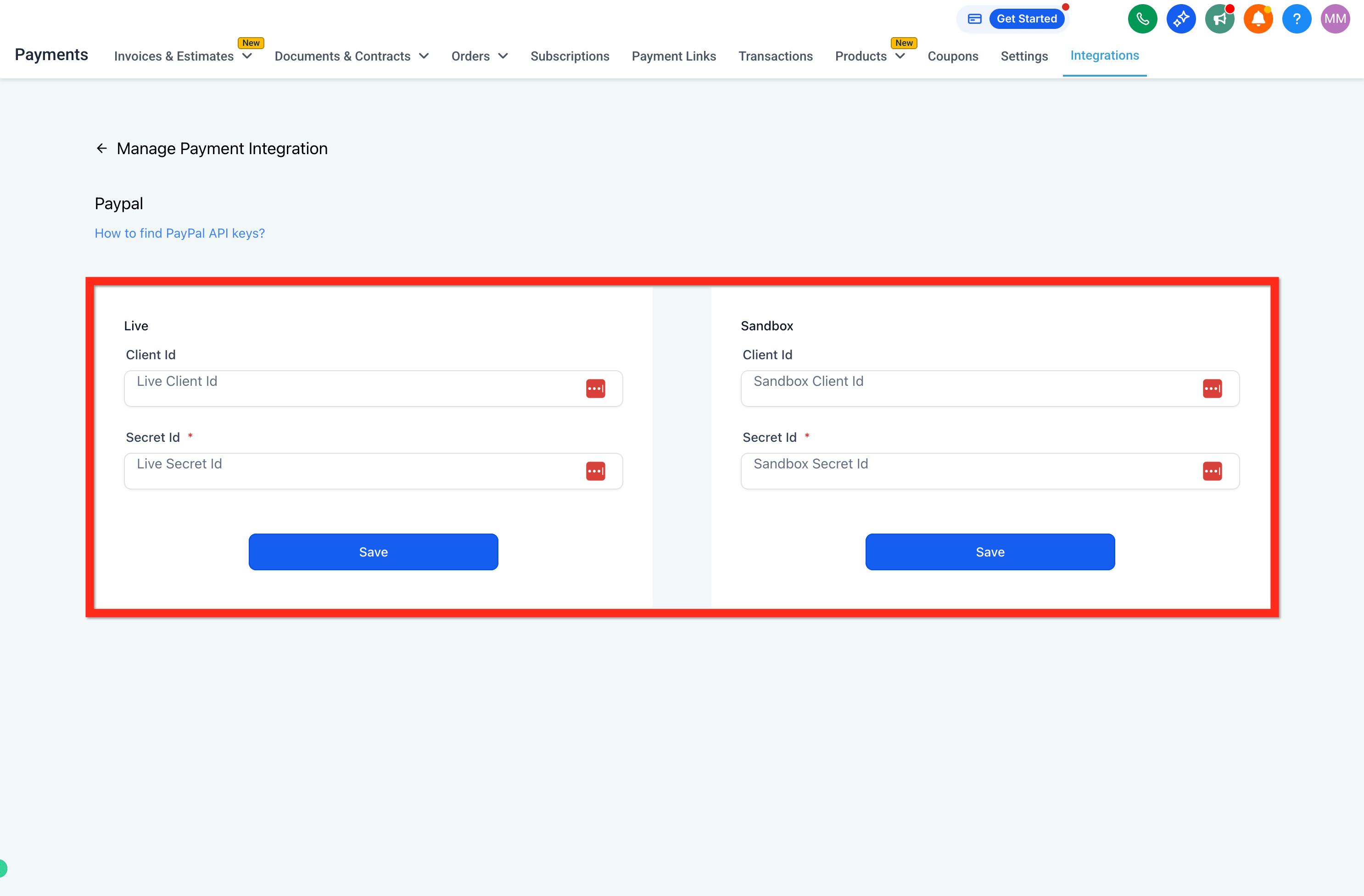Focus the Sandbox Client Id input
Screen dimensions: 1364x896
(990, 389)
